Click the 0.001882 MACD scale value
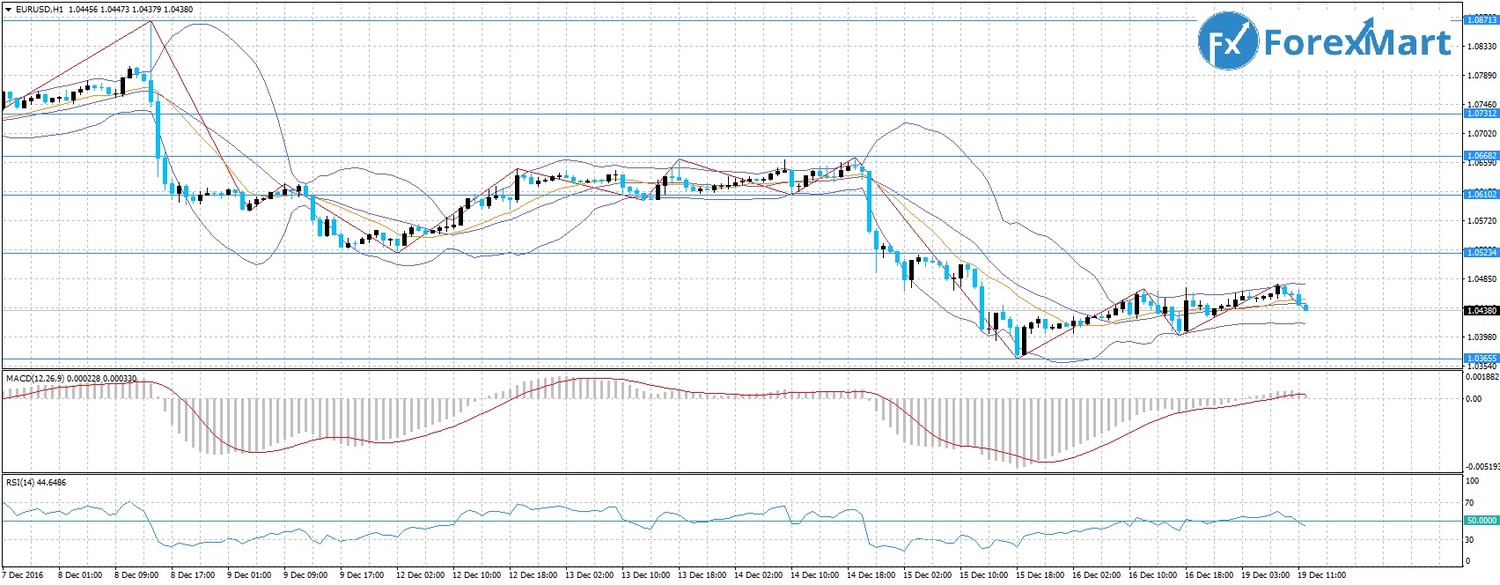 [1480, 377]
